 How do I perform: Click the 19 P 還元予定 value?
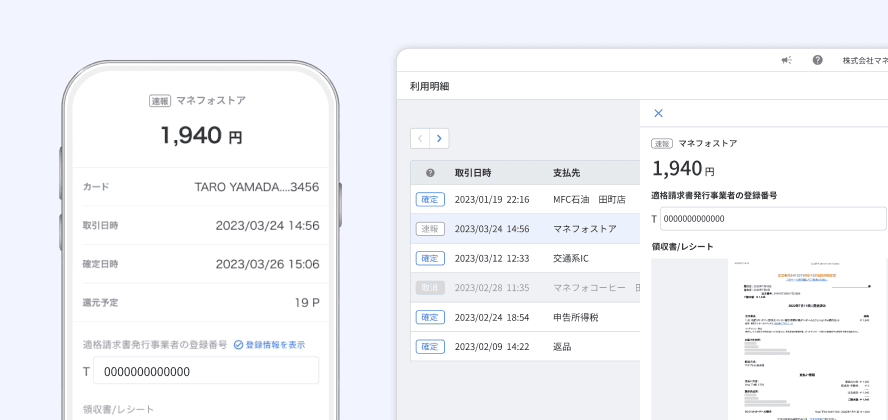307,302
